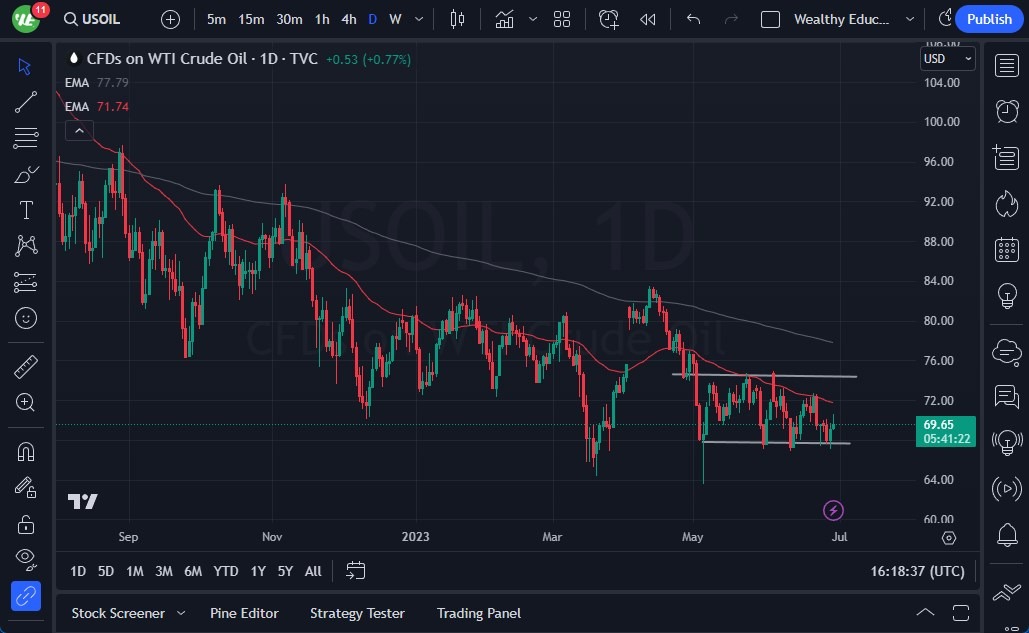1029x633 pixels.
Task: Toggle hide all drawings eye icon
Action: point(25,558)
